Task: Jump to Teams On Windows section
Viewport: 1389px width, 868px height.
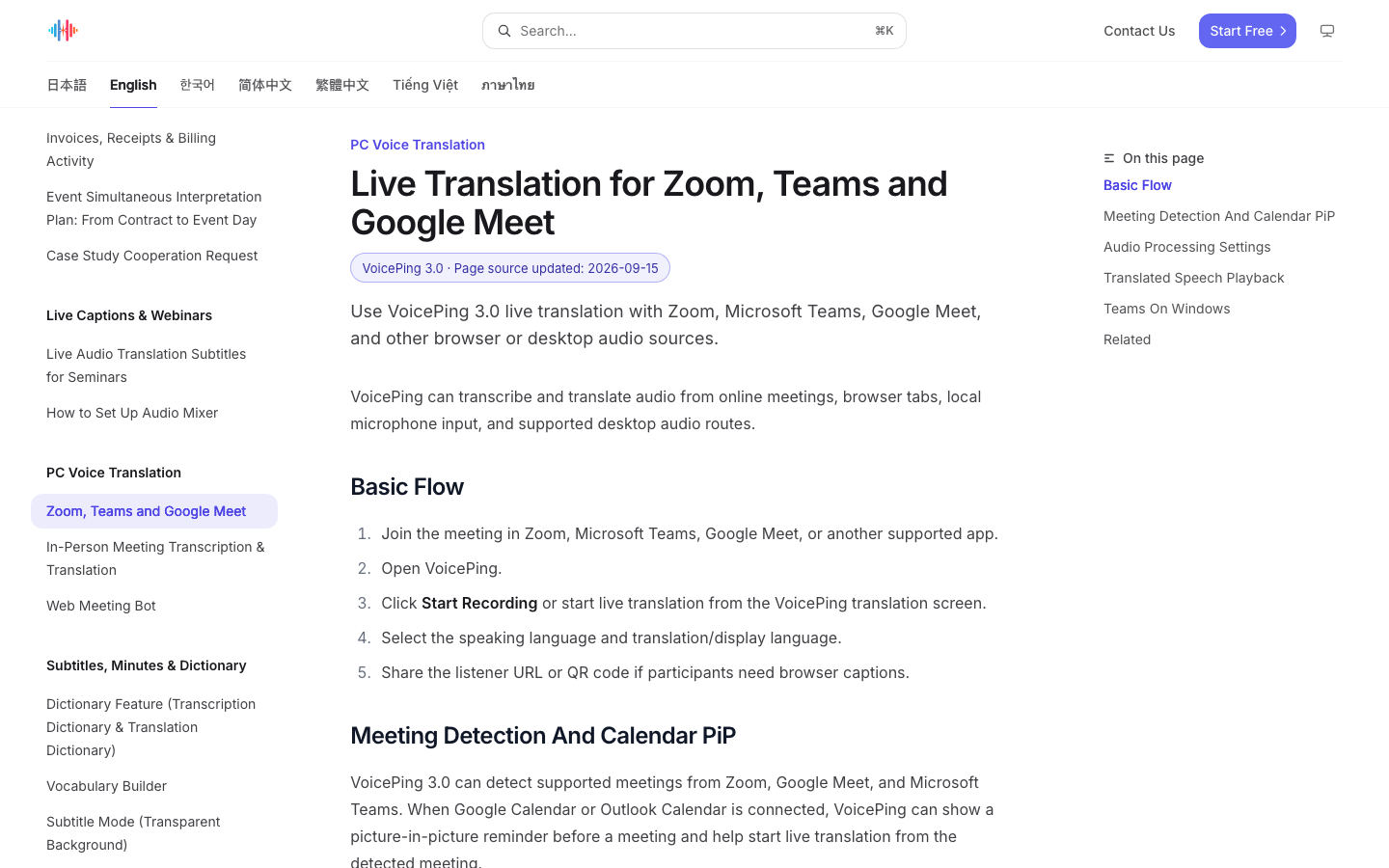Action: coord(1166,309)
